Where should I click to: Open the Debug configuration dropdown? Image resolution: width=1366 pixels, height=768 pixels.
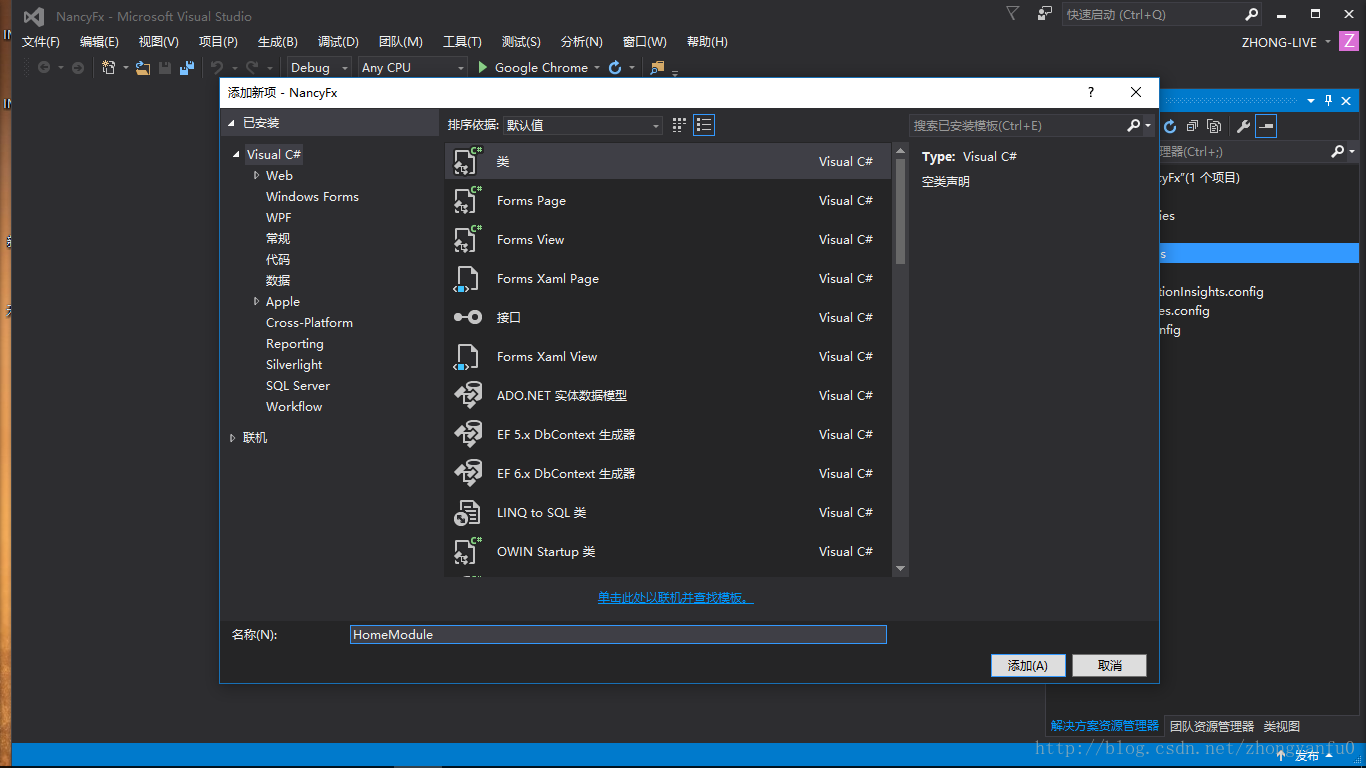click(x=320, y=68)
